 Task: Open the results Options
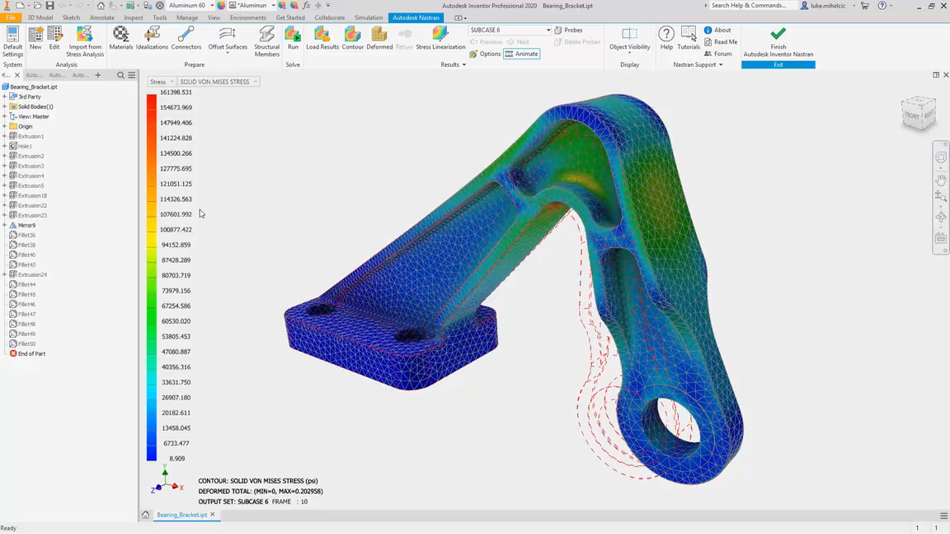click(x=485, y=54)
